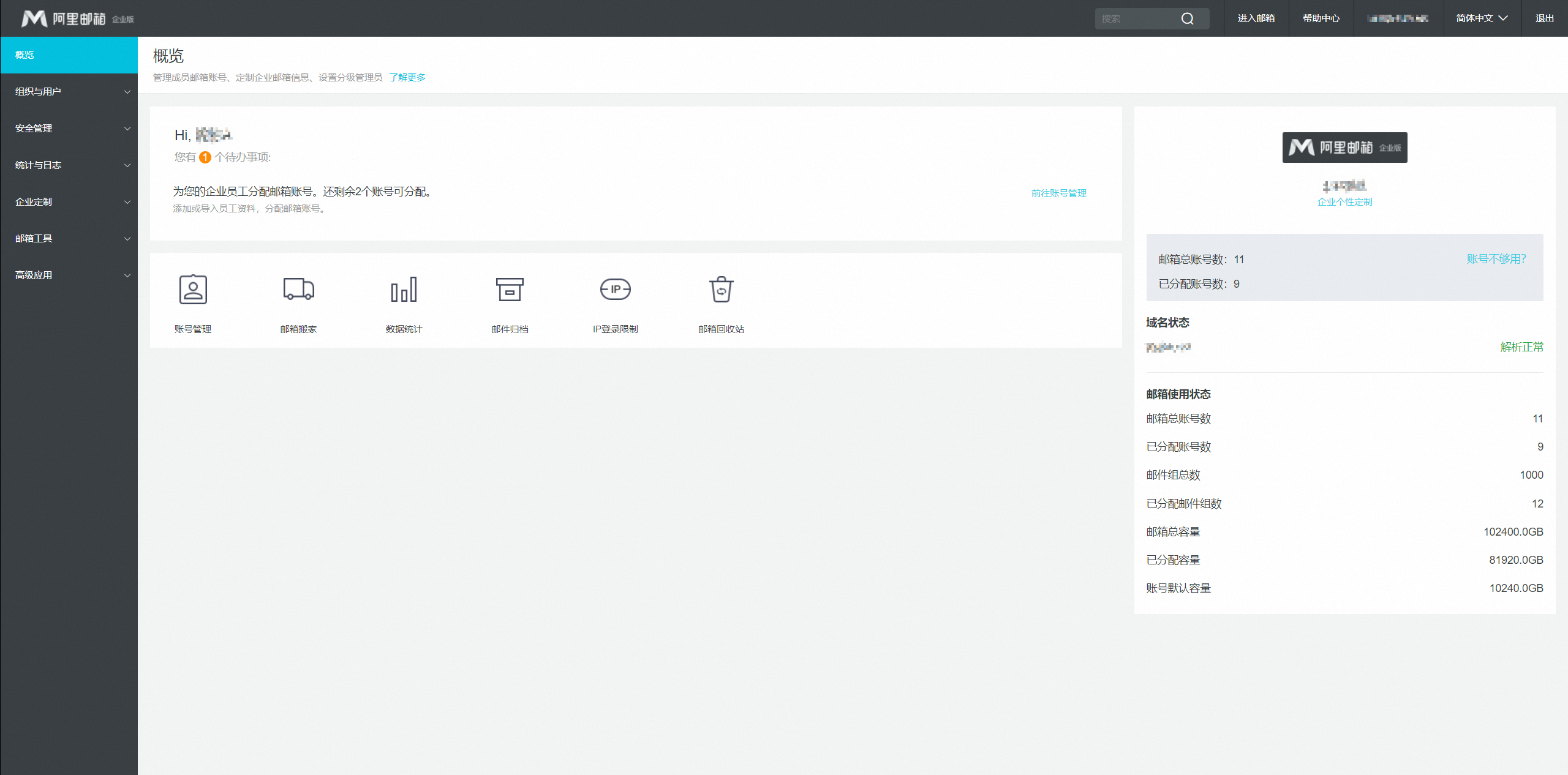Click the 邮箱搬家 truck icon
The image size is (1568, 775).
click(x=298, y=290)
